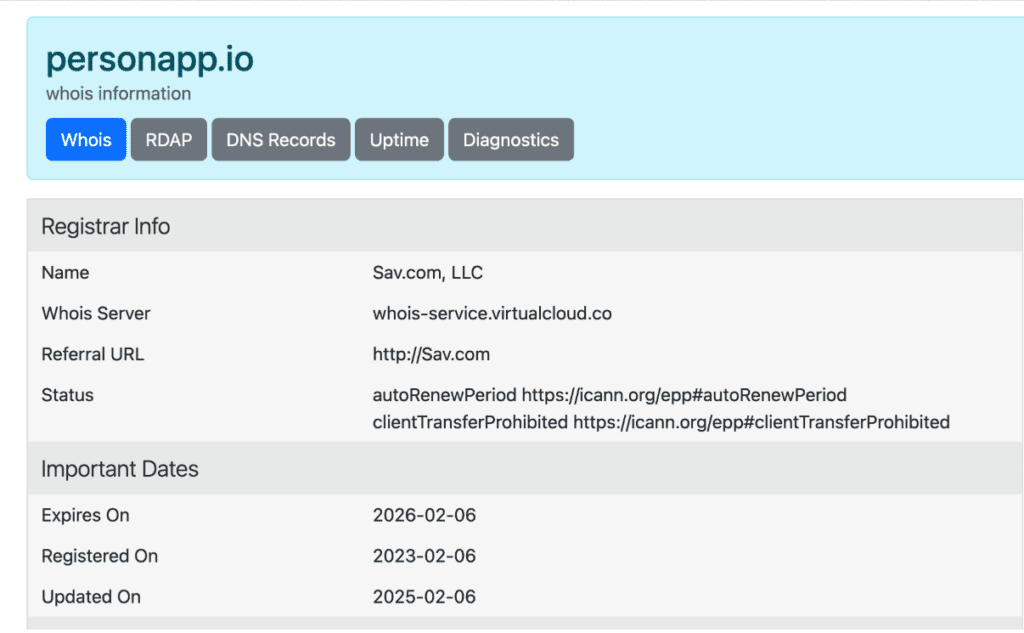Select the updated date 2025-02-06
The width and height of the screenshot is (1024, 633).
424,597
